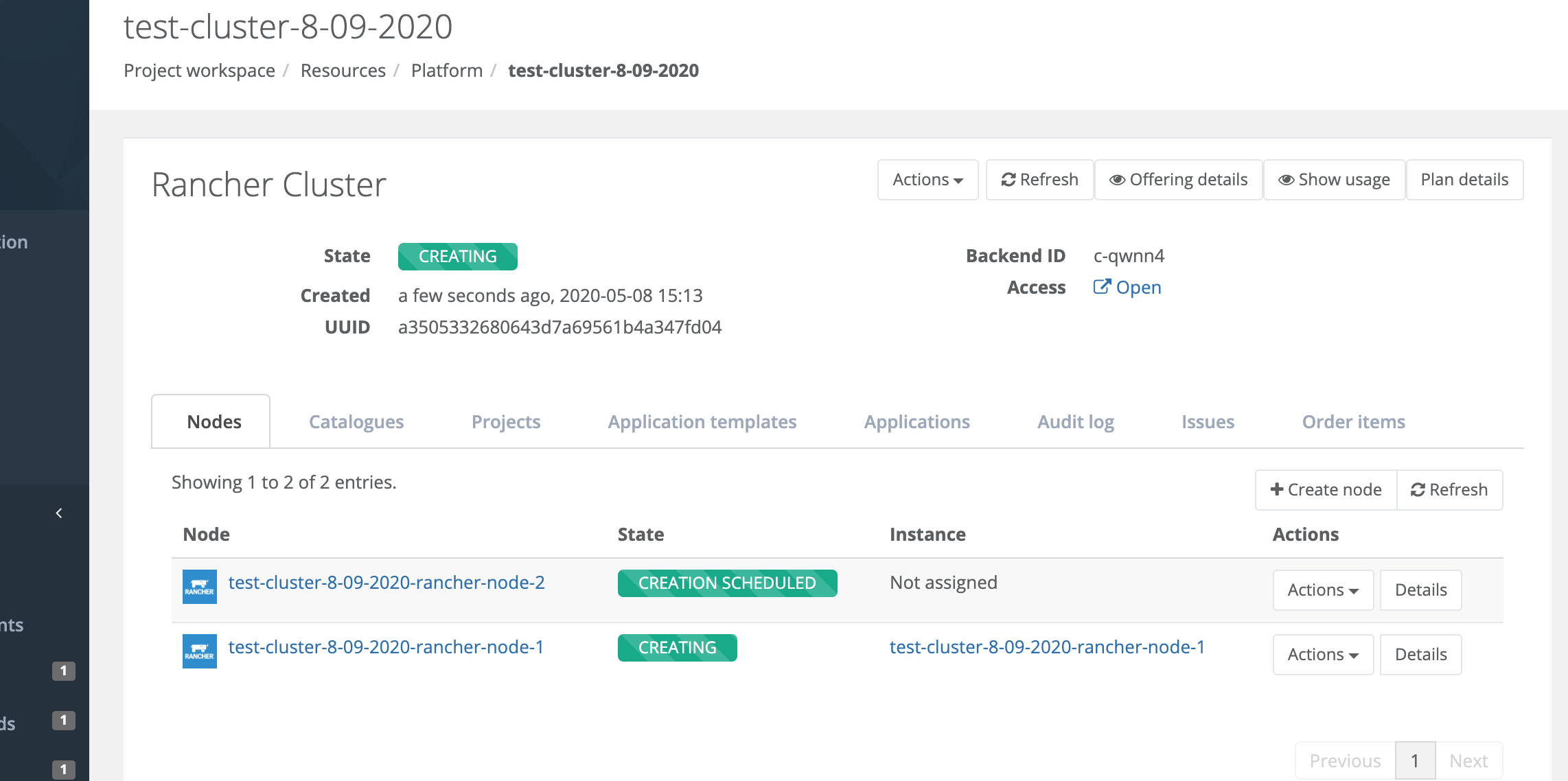This screenshot has height=781, width=1568.
Task: Go to Resources breadcrumb
Action: click(x=343, y=71)
